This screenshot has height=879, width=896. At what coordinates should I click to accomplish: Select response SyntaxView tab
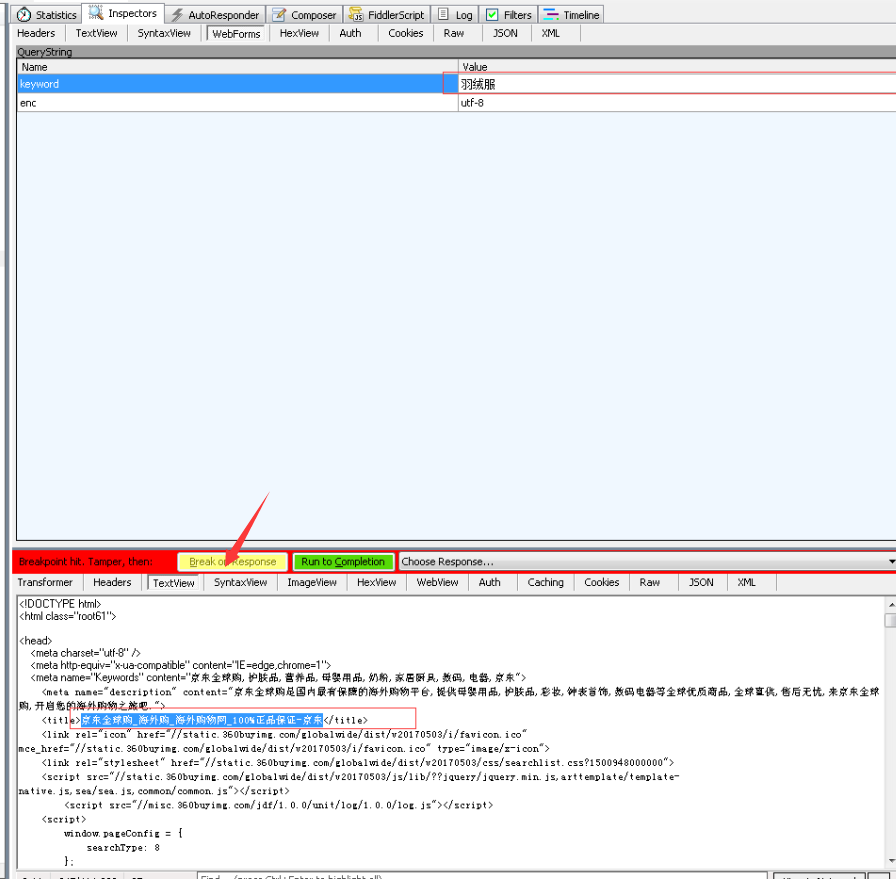[240, 582]
